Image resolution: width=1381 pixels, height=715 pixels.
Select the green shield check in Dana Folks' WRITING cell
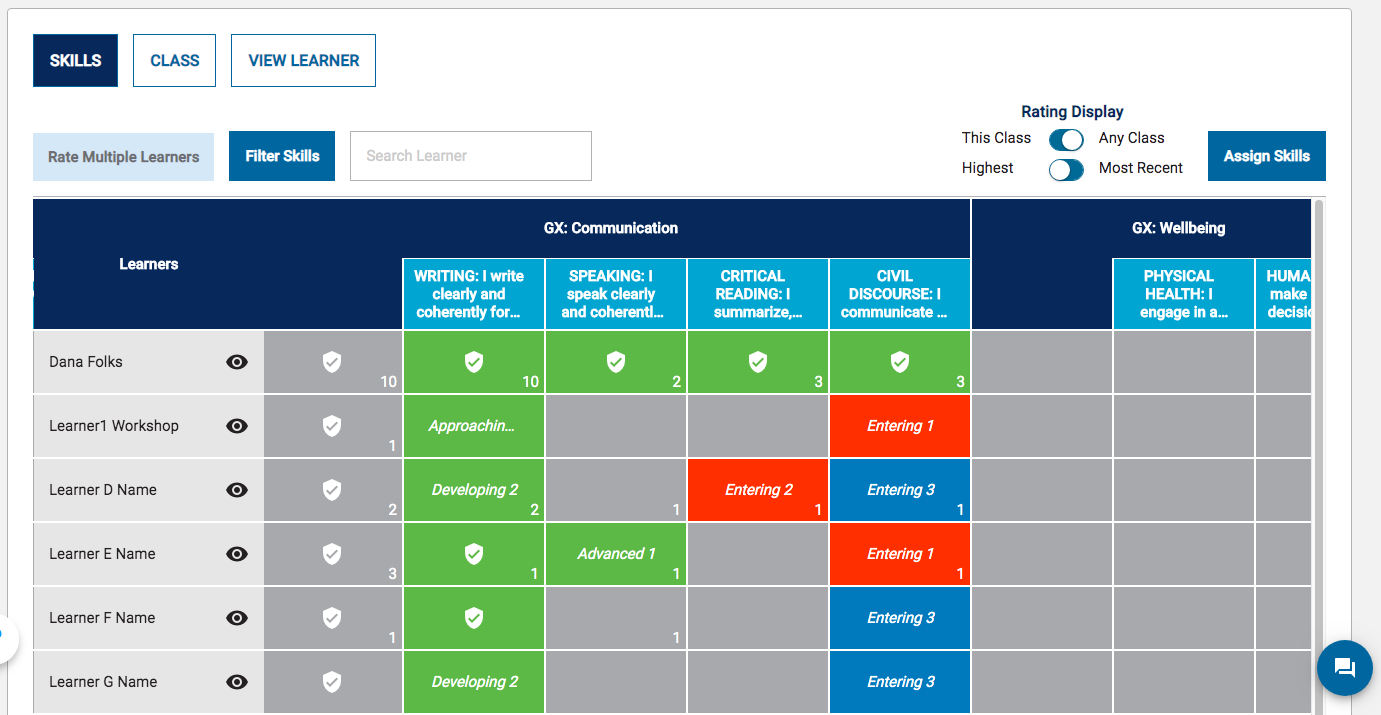pyautogui.click(x=473, y=363)
